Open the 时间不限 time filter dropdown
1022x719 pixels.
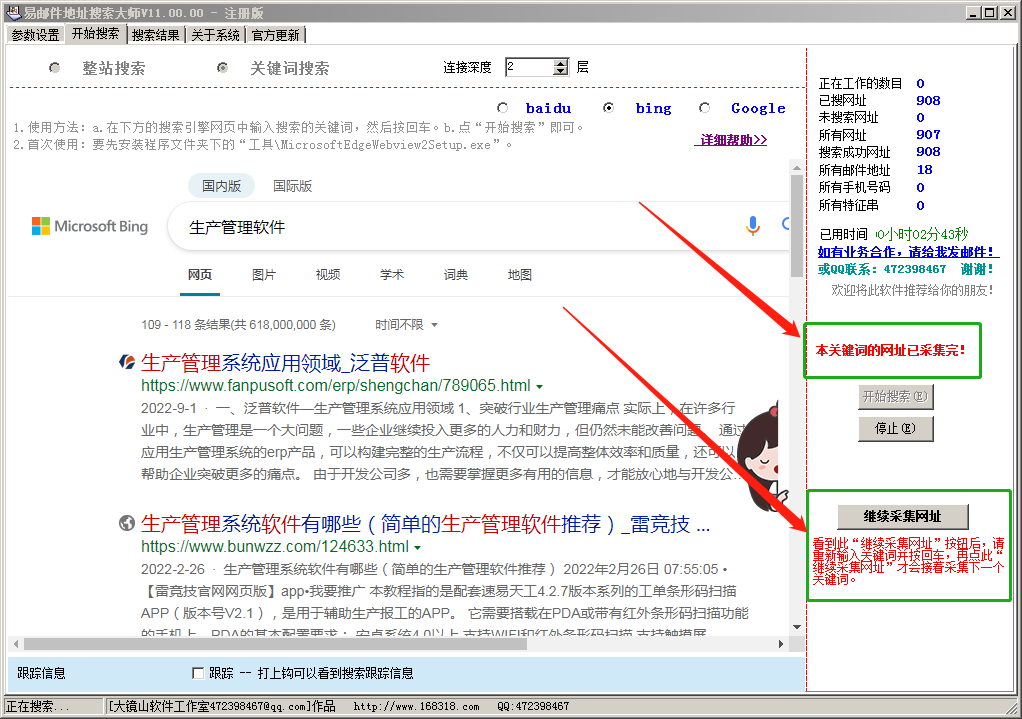(406, 325)
